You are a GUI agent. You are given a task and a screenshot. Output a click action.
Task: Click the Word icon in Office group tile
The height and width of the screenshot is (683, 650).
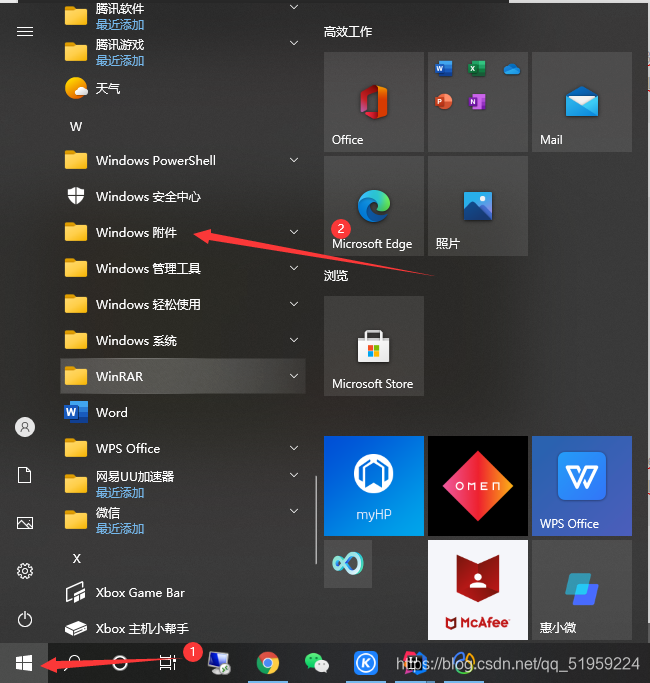[x=443, y=68]
